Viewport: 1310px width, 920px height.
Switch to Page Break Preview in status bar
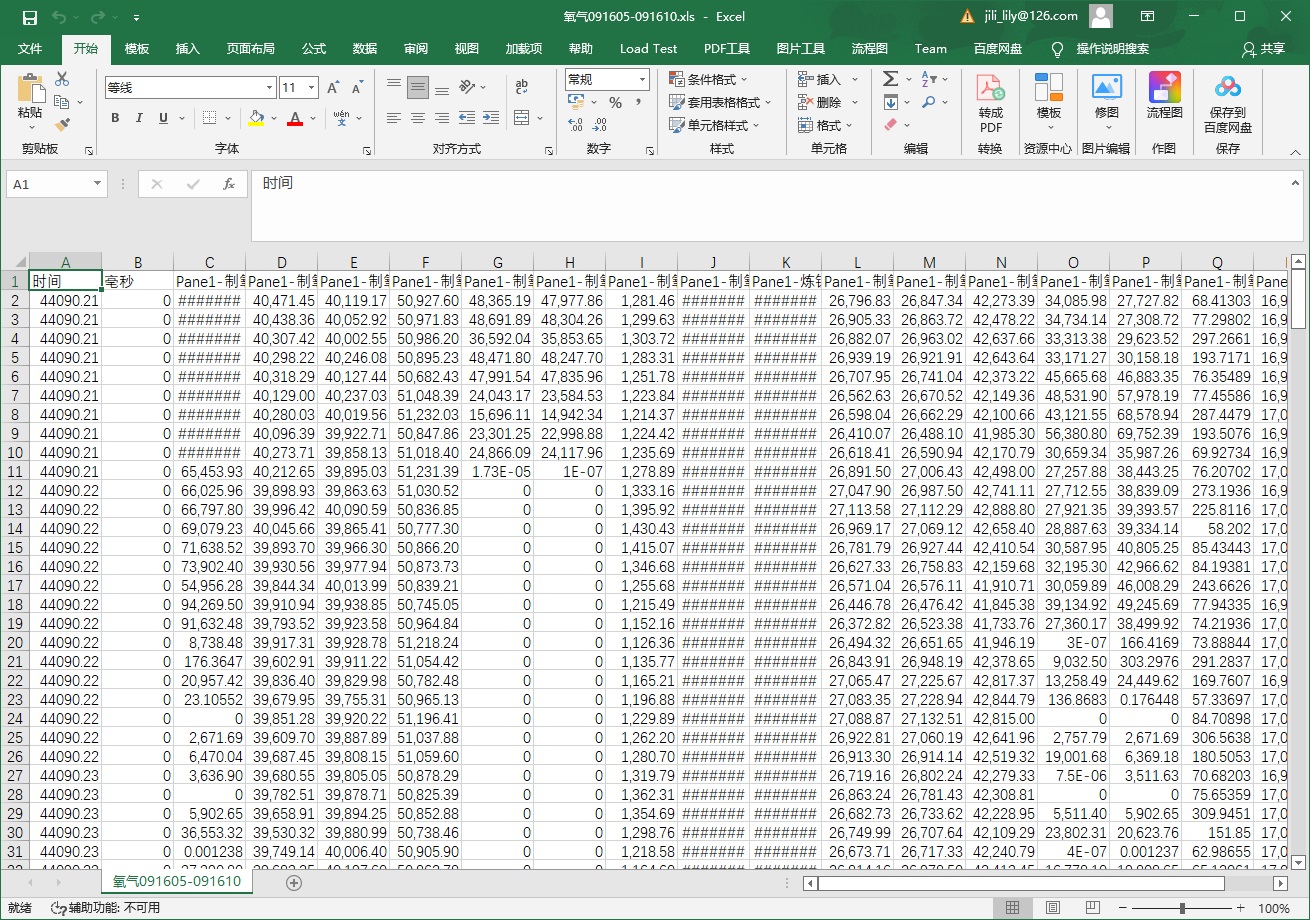(x=1093, y=908)
